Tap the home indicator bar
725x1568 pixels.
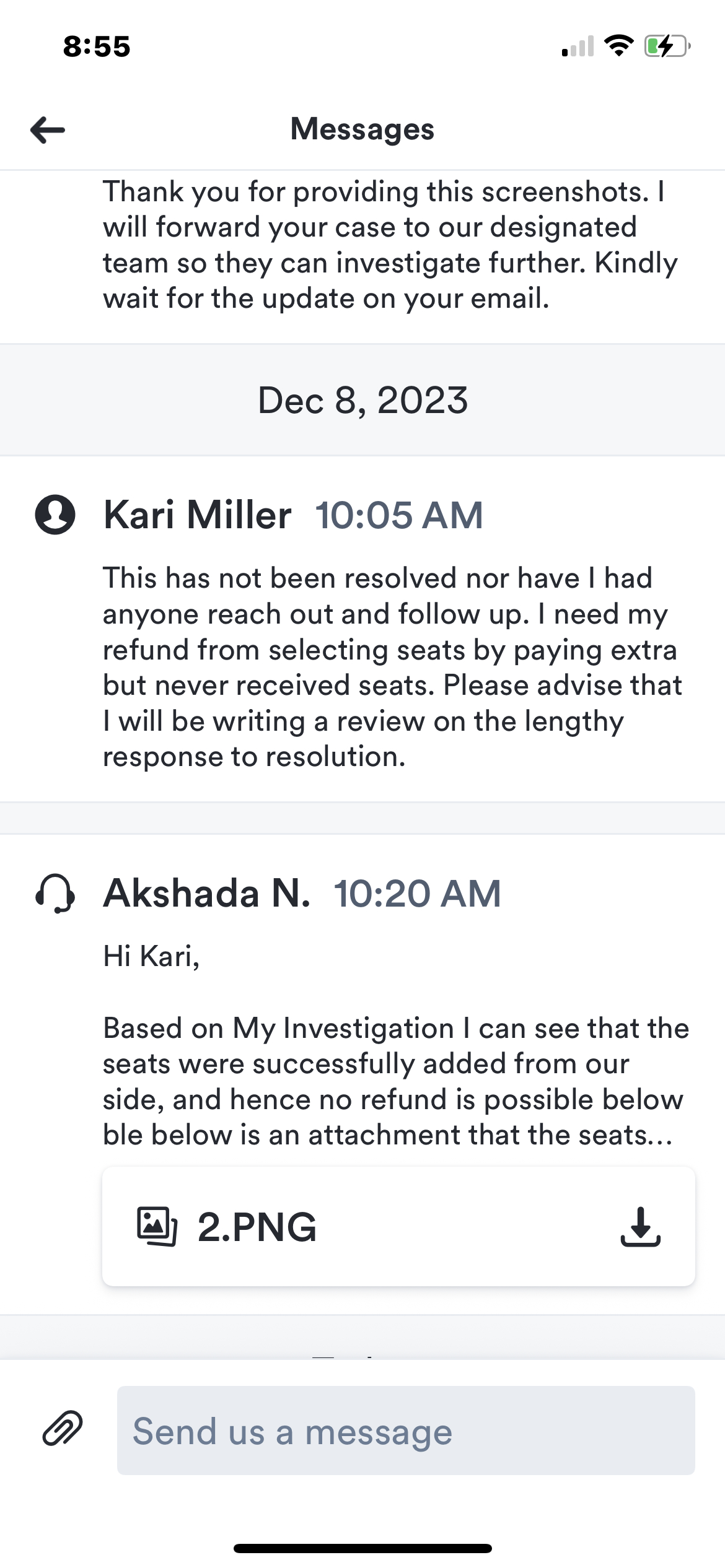pyautogui.click(x=362, y=1548)
